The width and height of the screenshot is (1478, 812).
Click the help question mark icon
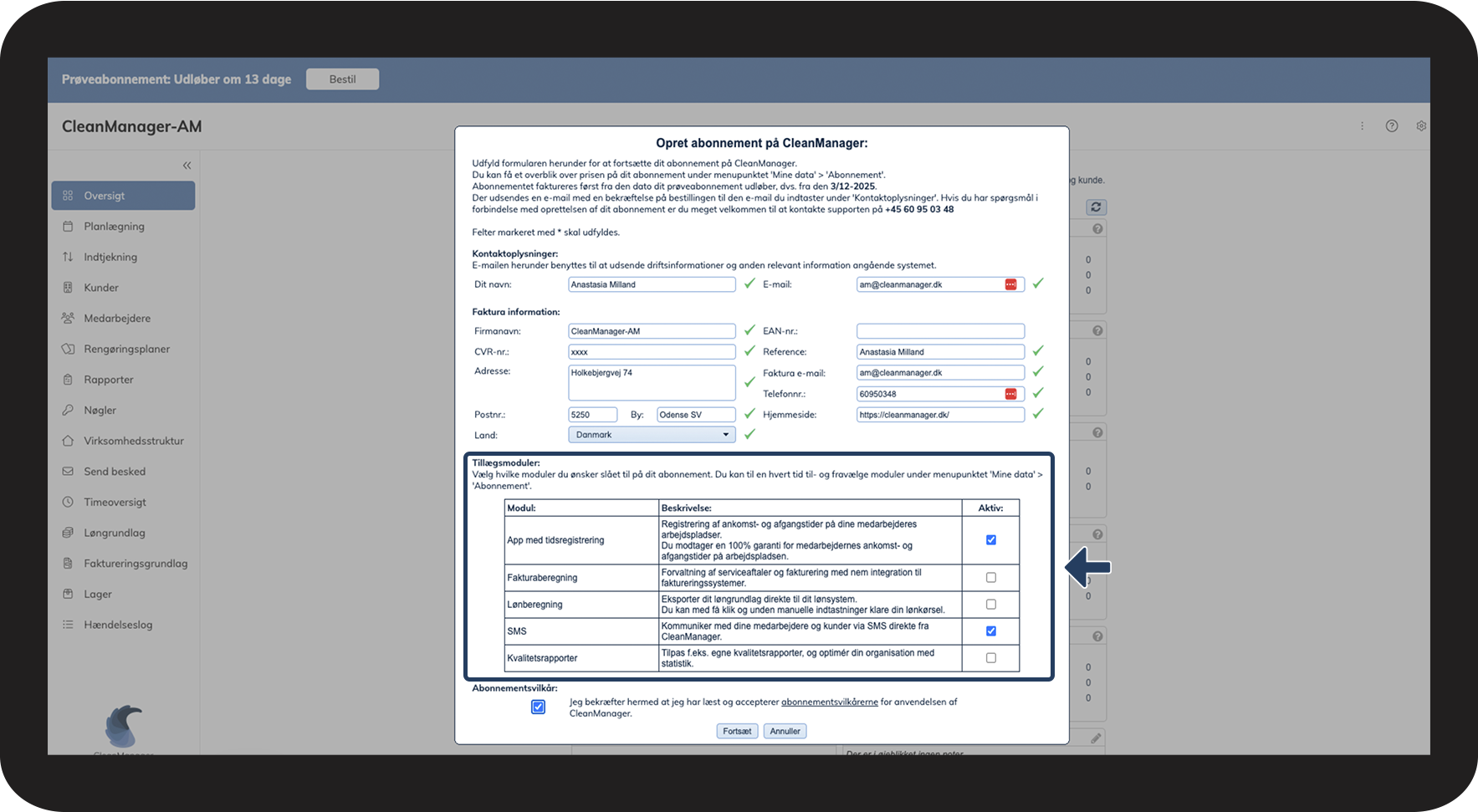(x=1391, y=126)
